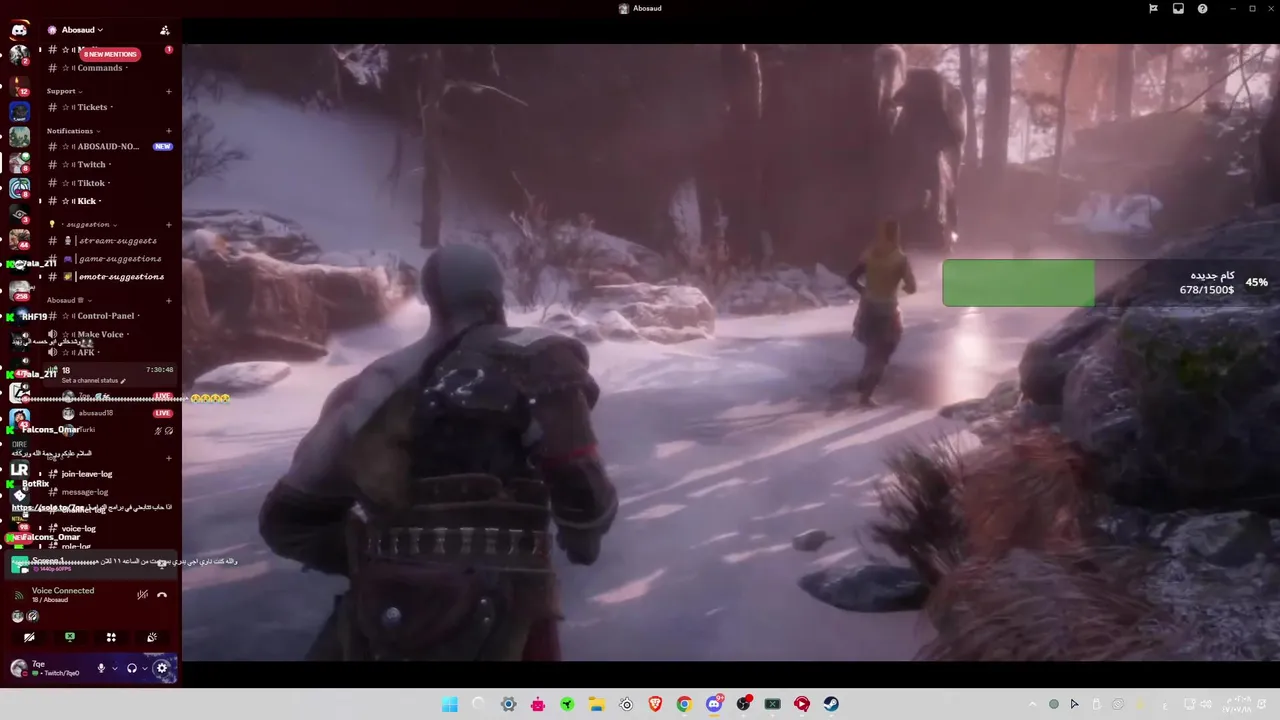Screen dimensions: 1280x720
Task: Open message-log channel
Action: click(109, 492)
